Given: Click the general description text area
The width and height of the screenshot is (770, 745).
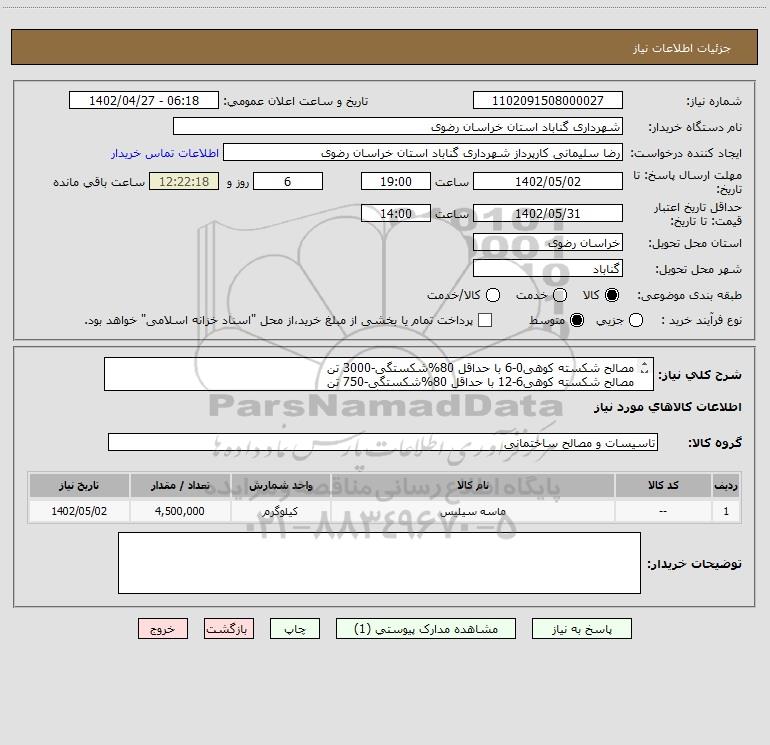Looking at the screenshot, I should coord(379,375).
